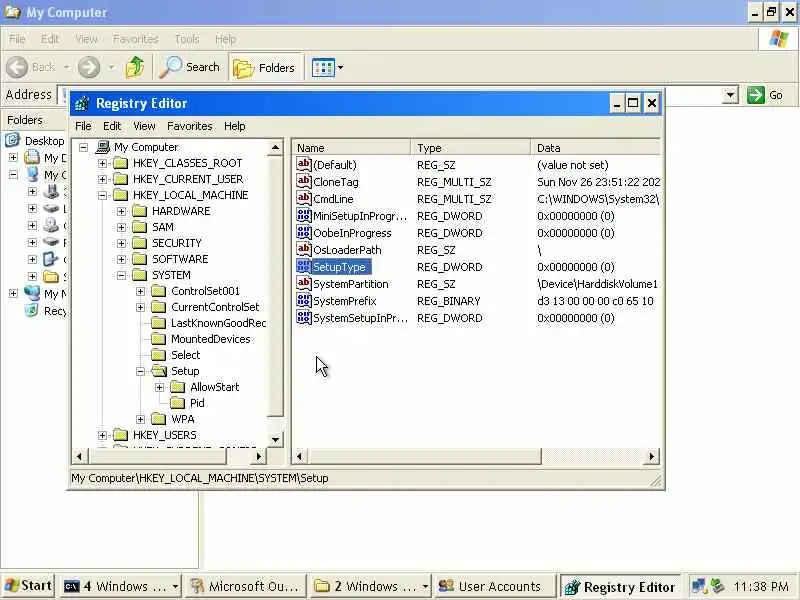Click the OsLoaderPath string value icon
This screenshot has height=600, width=800.
[x=304, y=249]
